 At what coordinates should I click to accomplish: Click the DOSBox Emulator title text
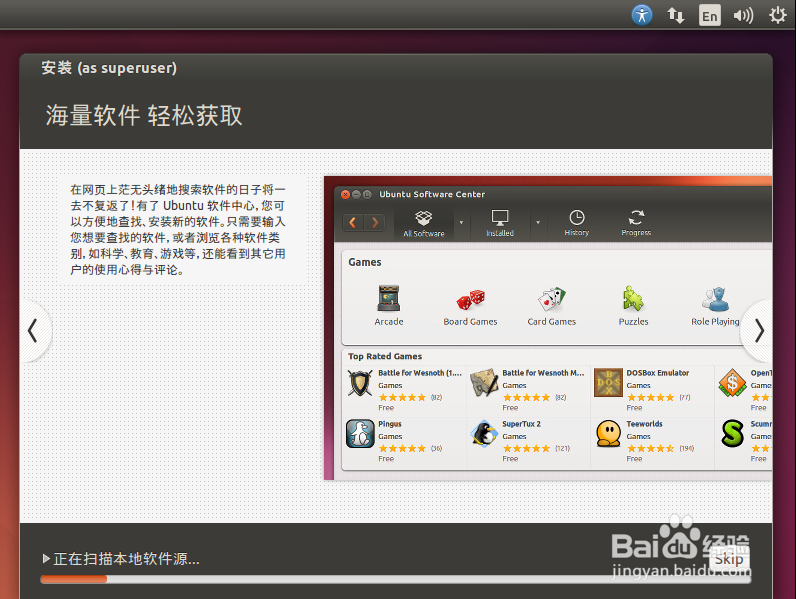[x=657, y=373]
